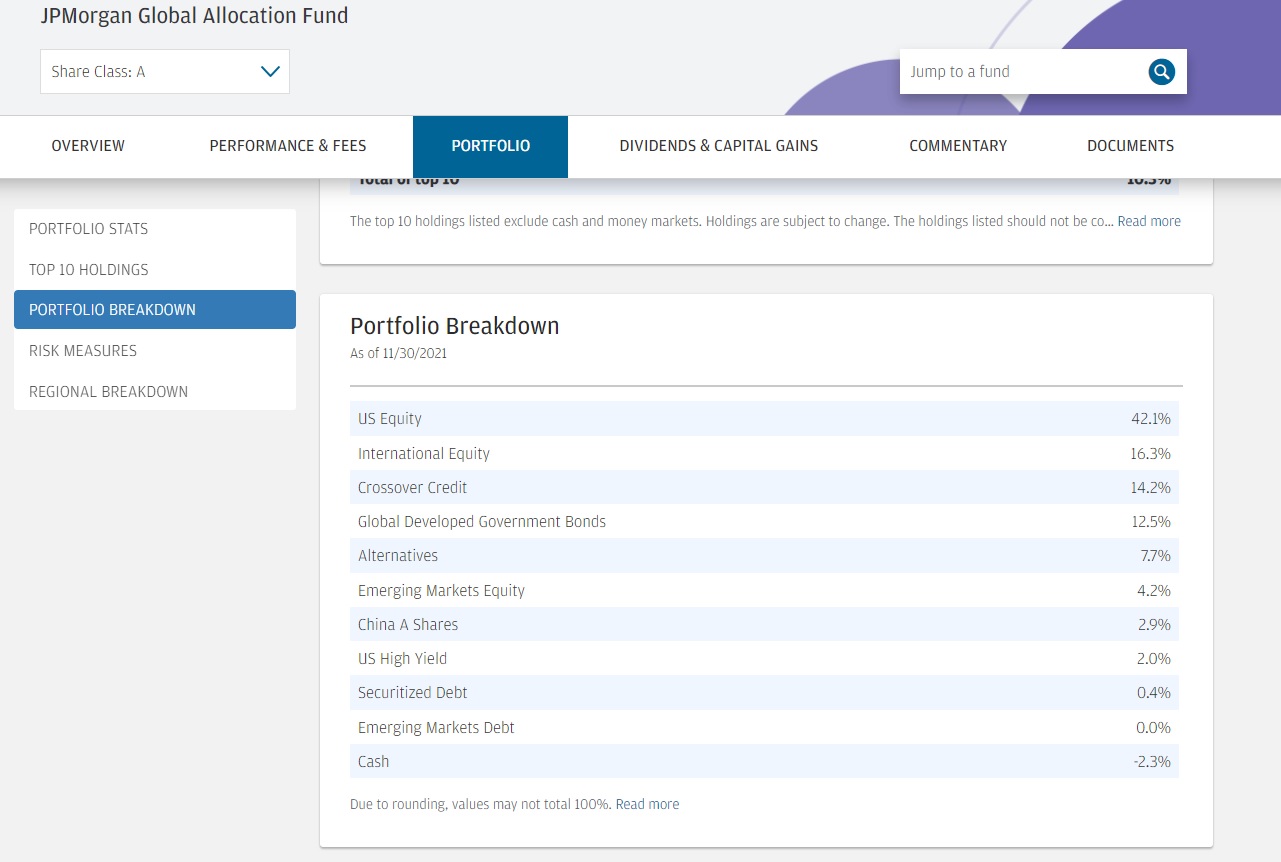1281x862 pixels.
Task: Open the Share Class dropdown
Action: coord(164,72)
